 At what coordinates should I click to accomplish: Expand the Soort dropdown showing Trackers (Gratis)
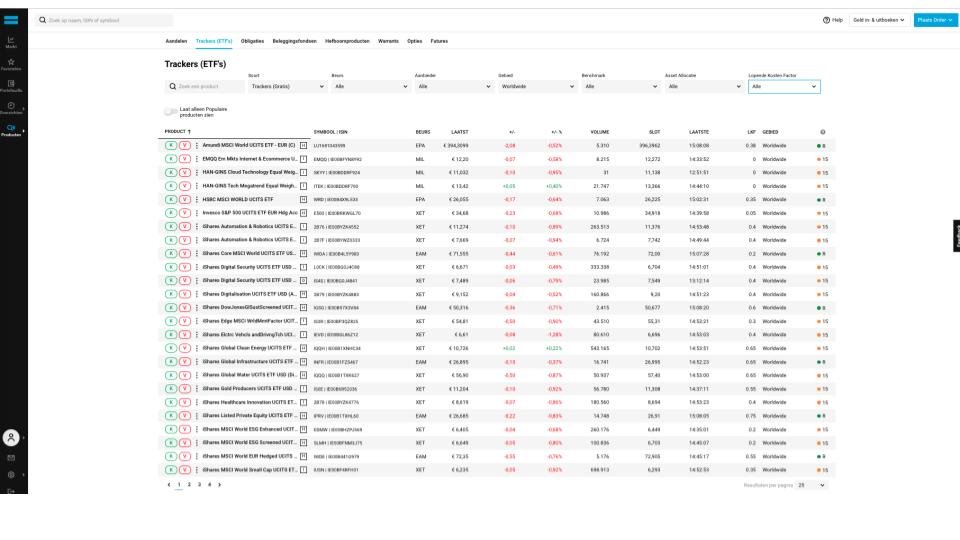pos(287,86)
